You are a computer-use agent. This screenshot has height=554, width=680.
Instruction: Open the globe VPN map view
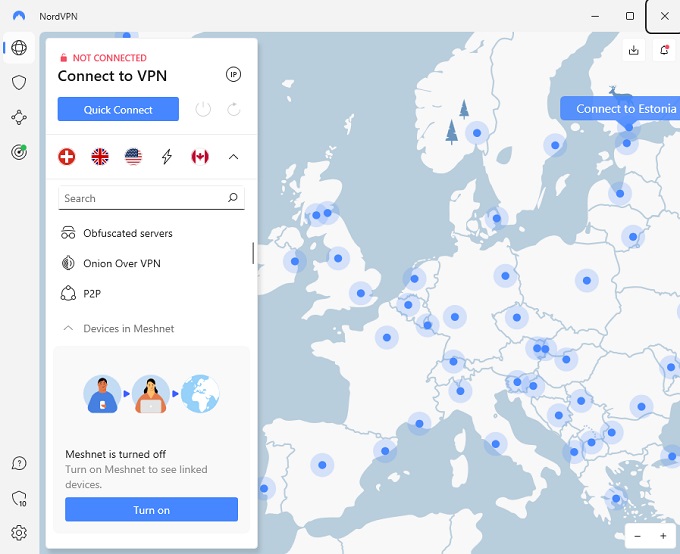19,48
